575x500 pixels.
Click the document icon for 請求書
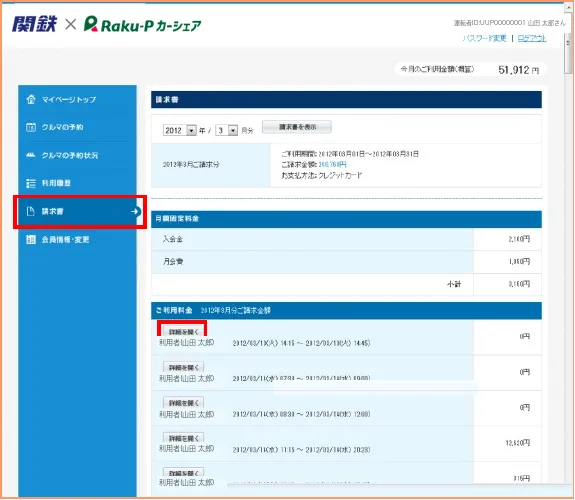click(x=31, y=211)
